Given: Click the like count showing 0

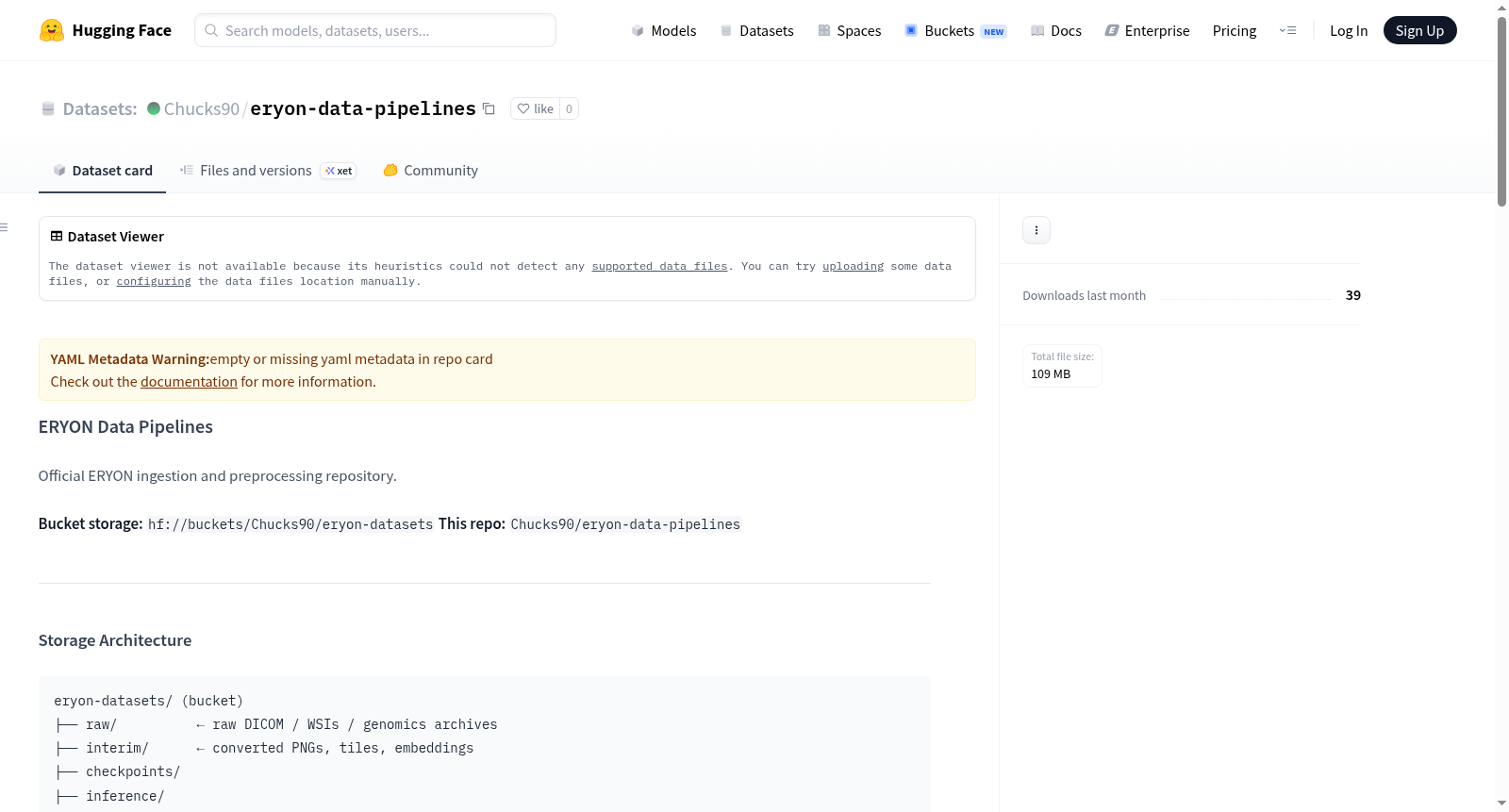Looking at the screenshot, I should point(569,108).
